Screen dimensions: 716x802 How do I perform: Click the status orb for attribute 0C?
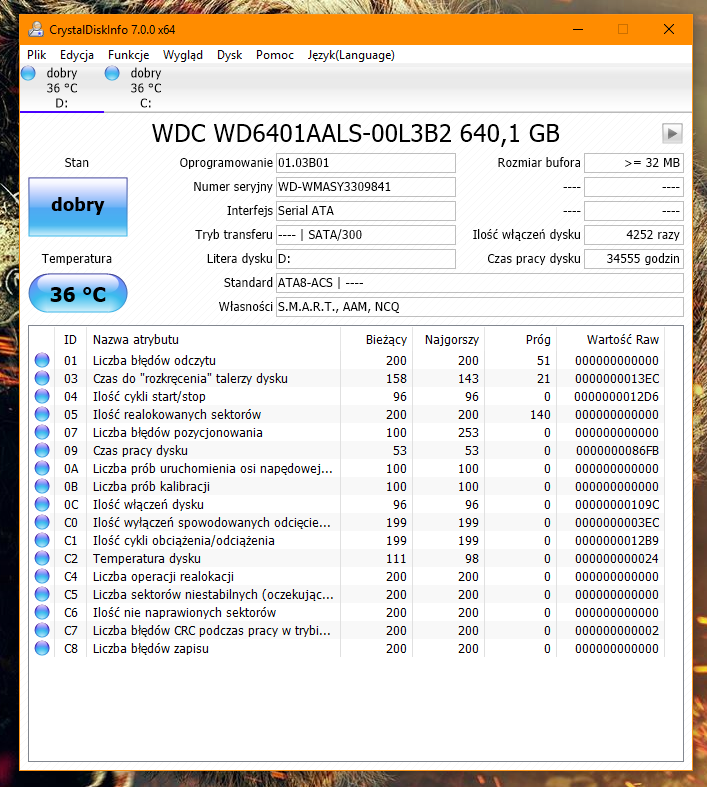[x=42, y=505]
